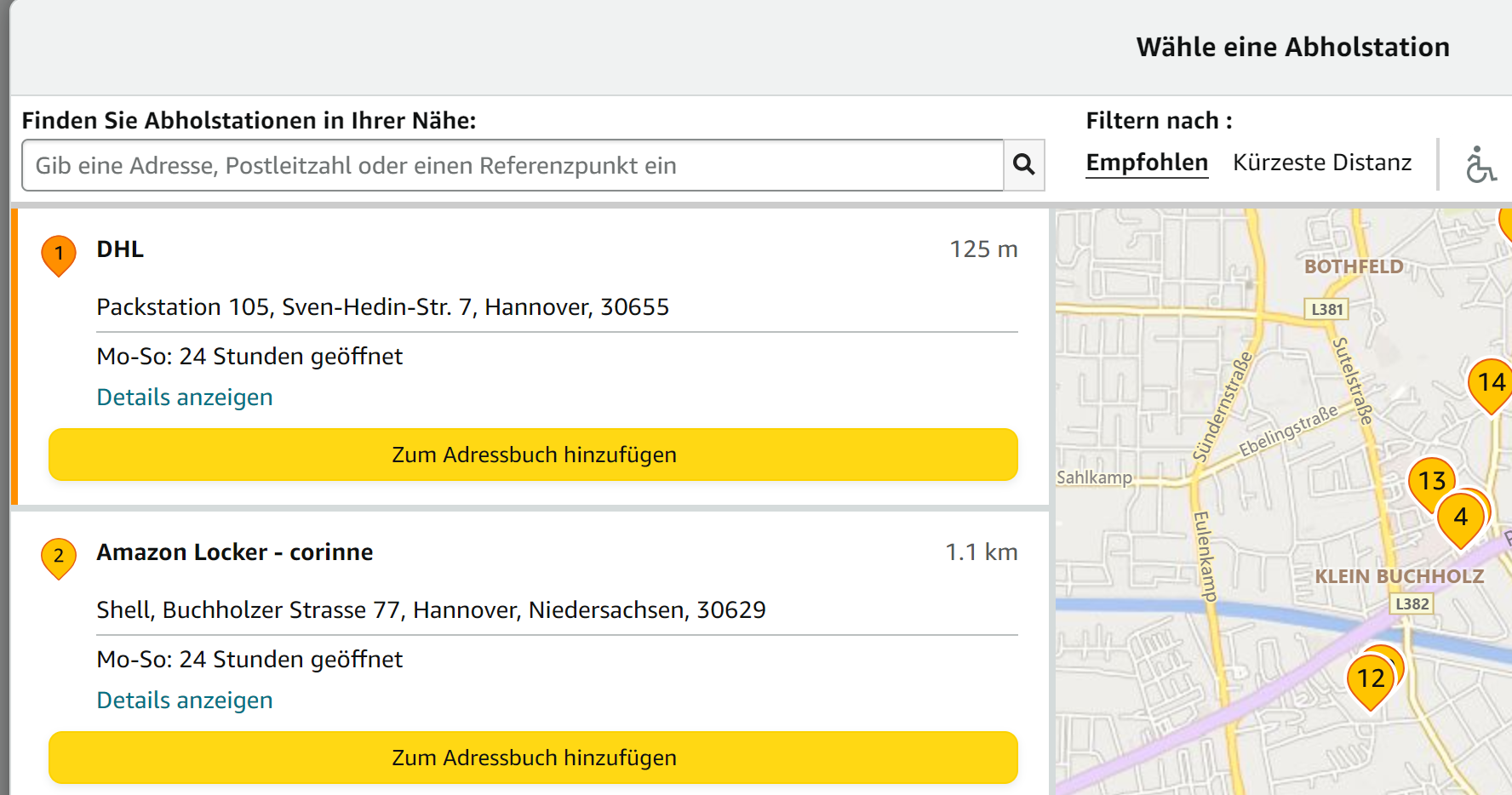
Task: Focus the address or postcode search field
Action: 513,165
